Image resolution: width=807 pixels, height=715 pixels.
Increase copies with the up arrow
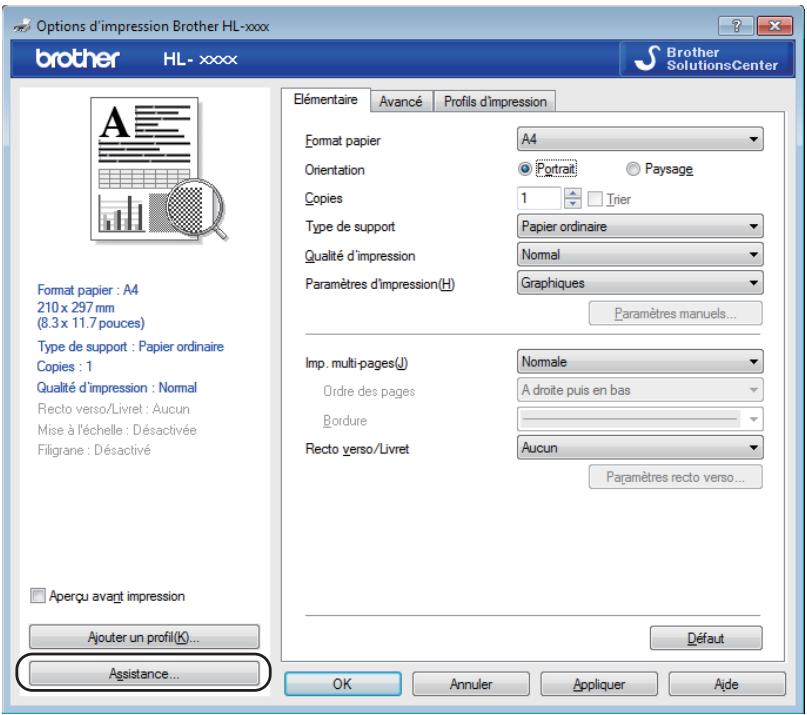point(572,194)
